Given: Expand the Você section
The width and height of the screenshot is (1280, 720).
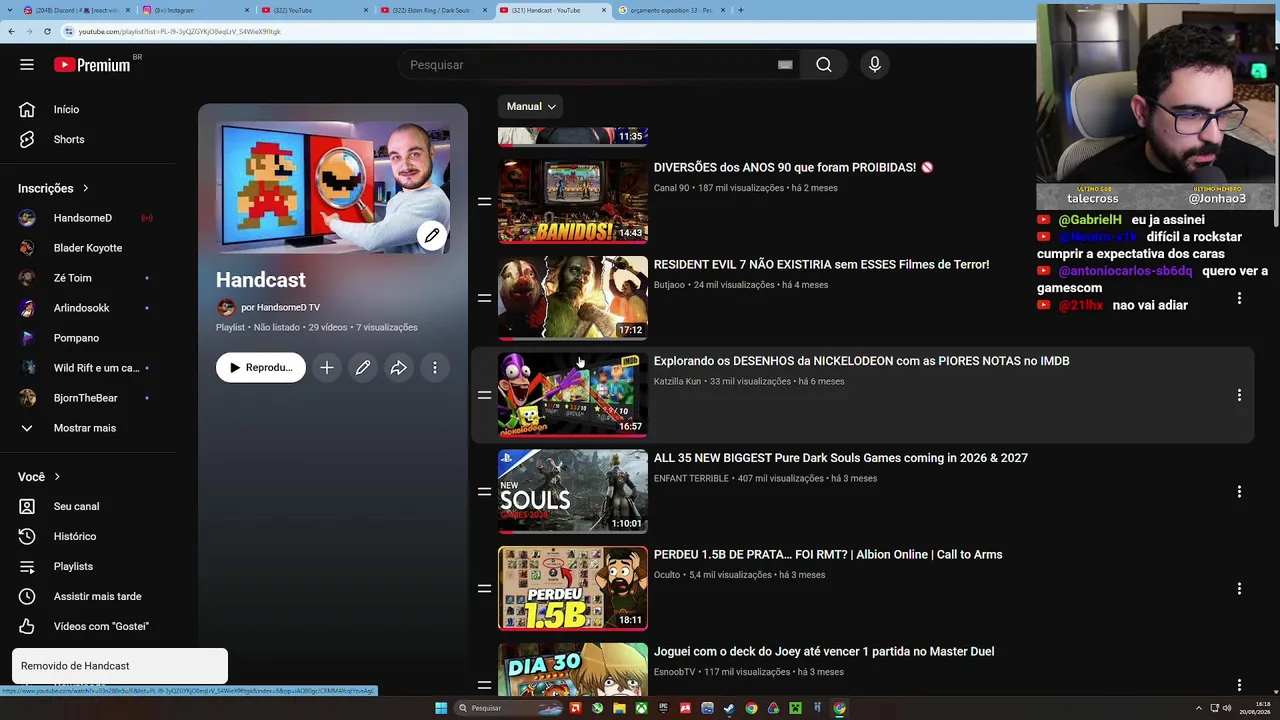Looking at the screenshot, I should [39, 477].
